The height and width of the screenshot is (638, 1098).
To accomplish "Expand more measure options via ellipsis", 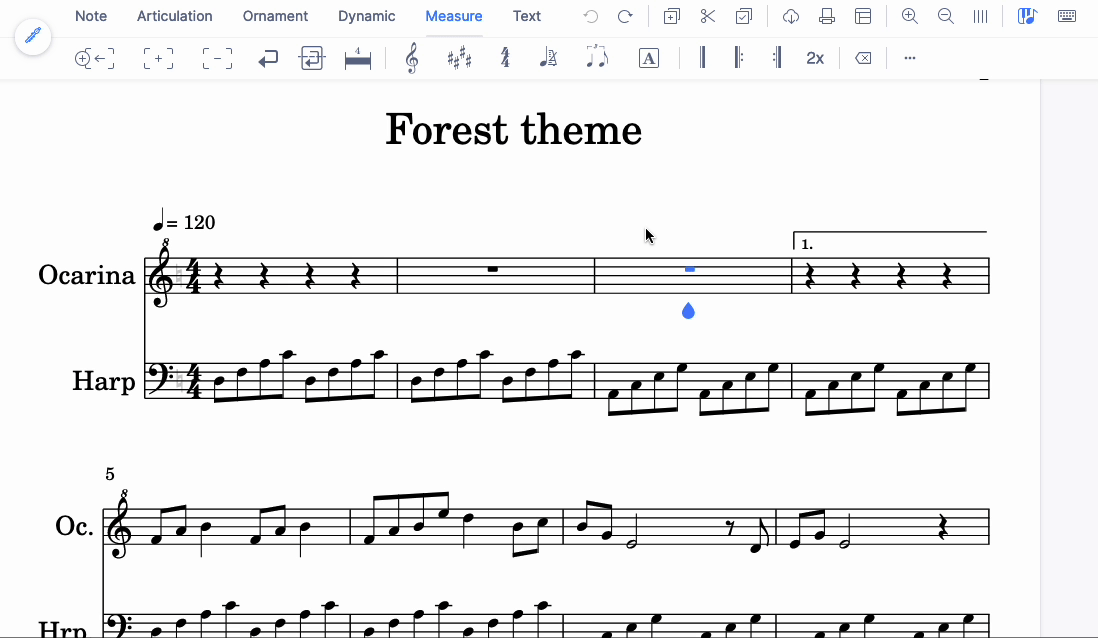I will (x=909, y=57).
